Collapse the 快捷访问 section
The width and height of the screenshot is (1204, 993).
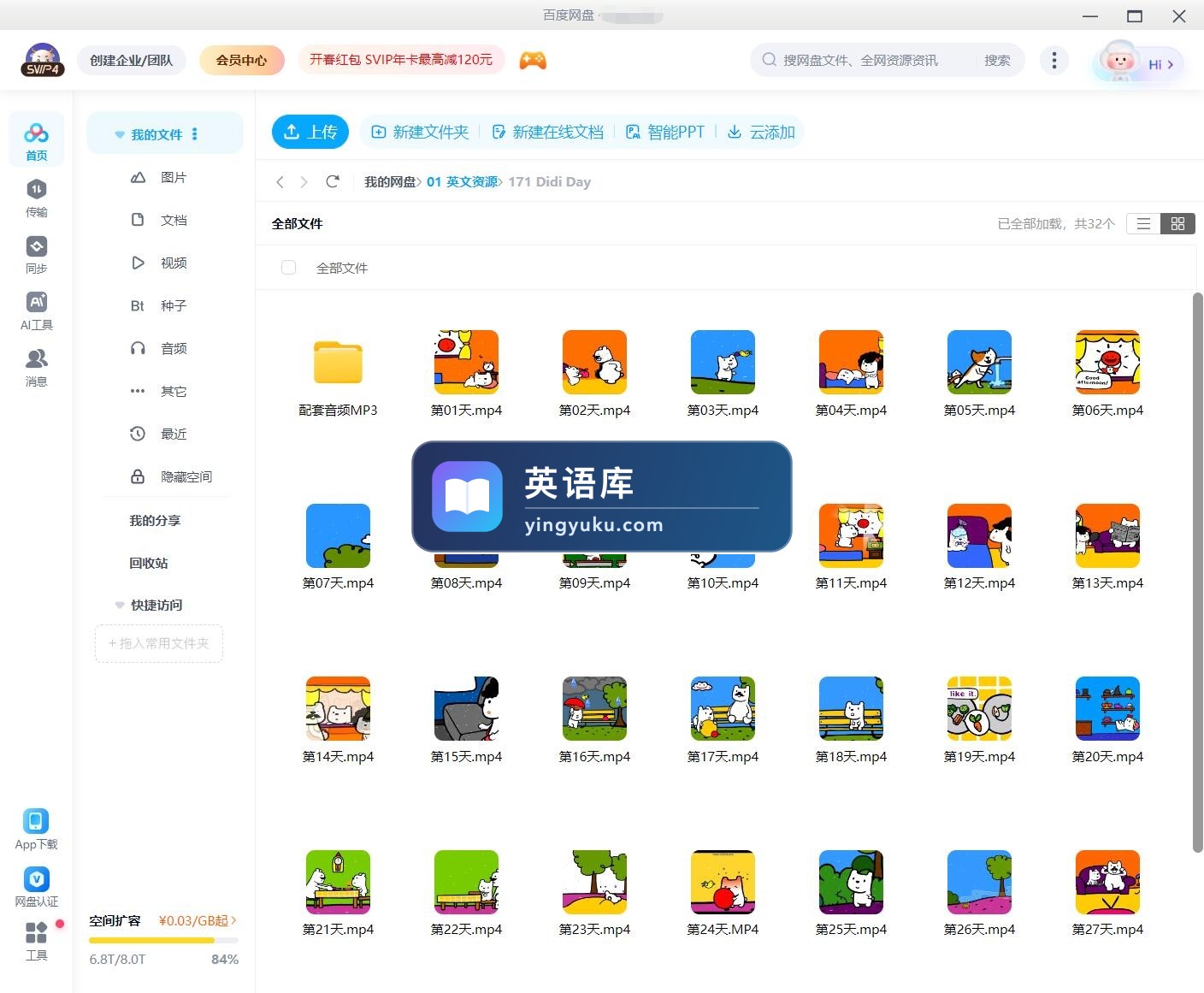pyautogui.click(x=120, y=605)
